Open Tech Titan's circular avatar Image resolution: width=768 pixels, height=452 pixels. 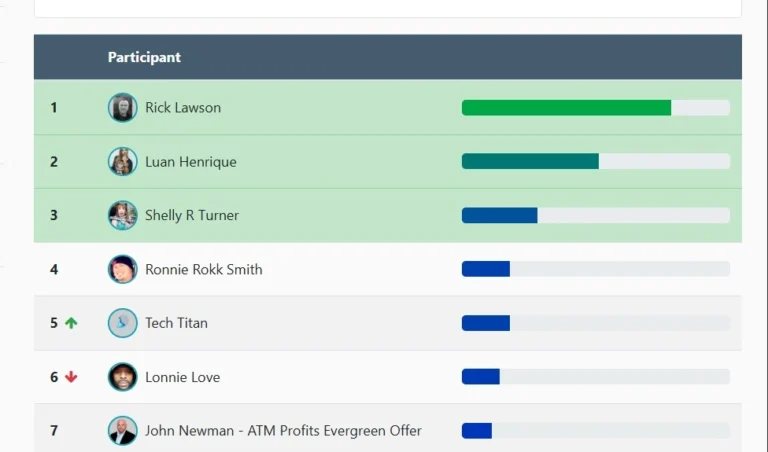pos(122,323)
